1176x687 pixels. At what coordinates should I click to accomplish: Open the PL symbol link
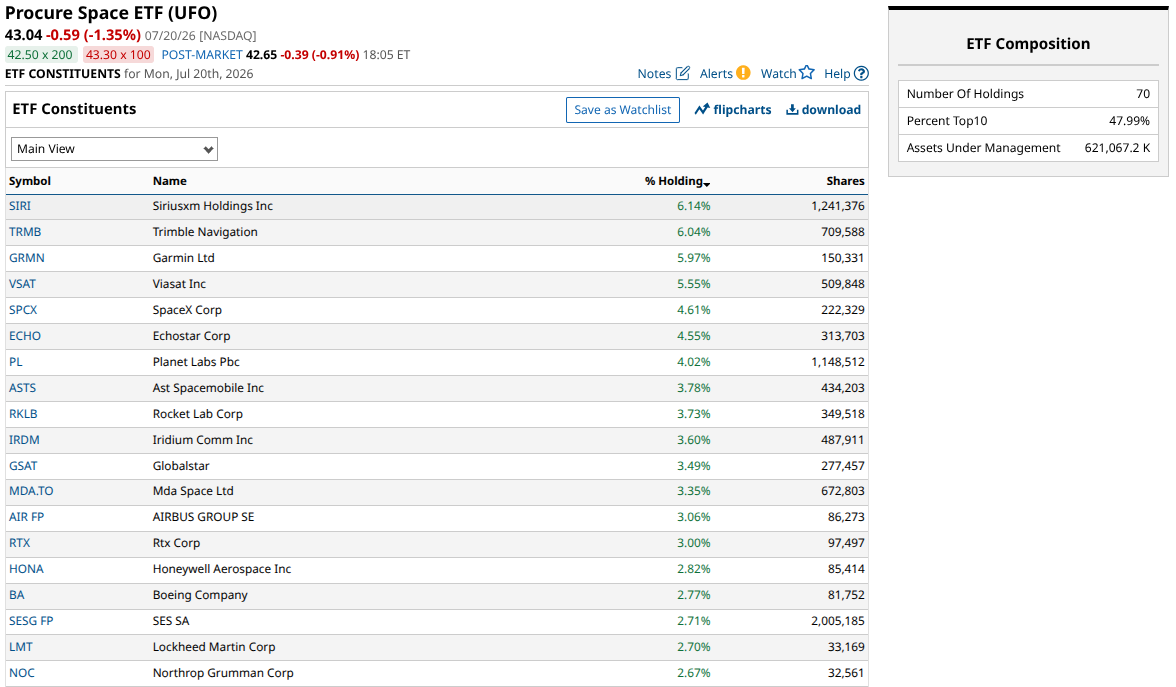tap(16, 362)
